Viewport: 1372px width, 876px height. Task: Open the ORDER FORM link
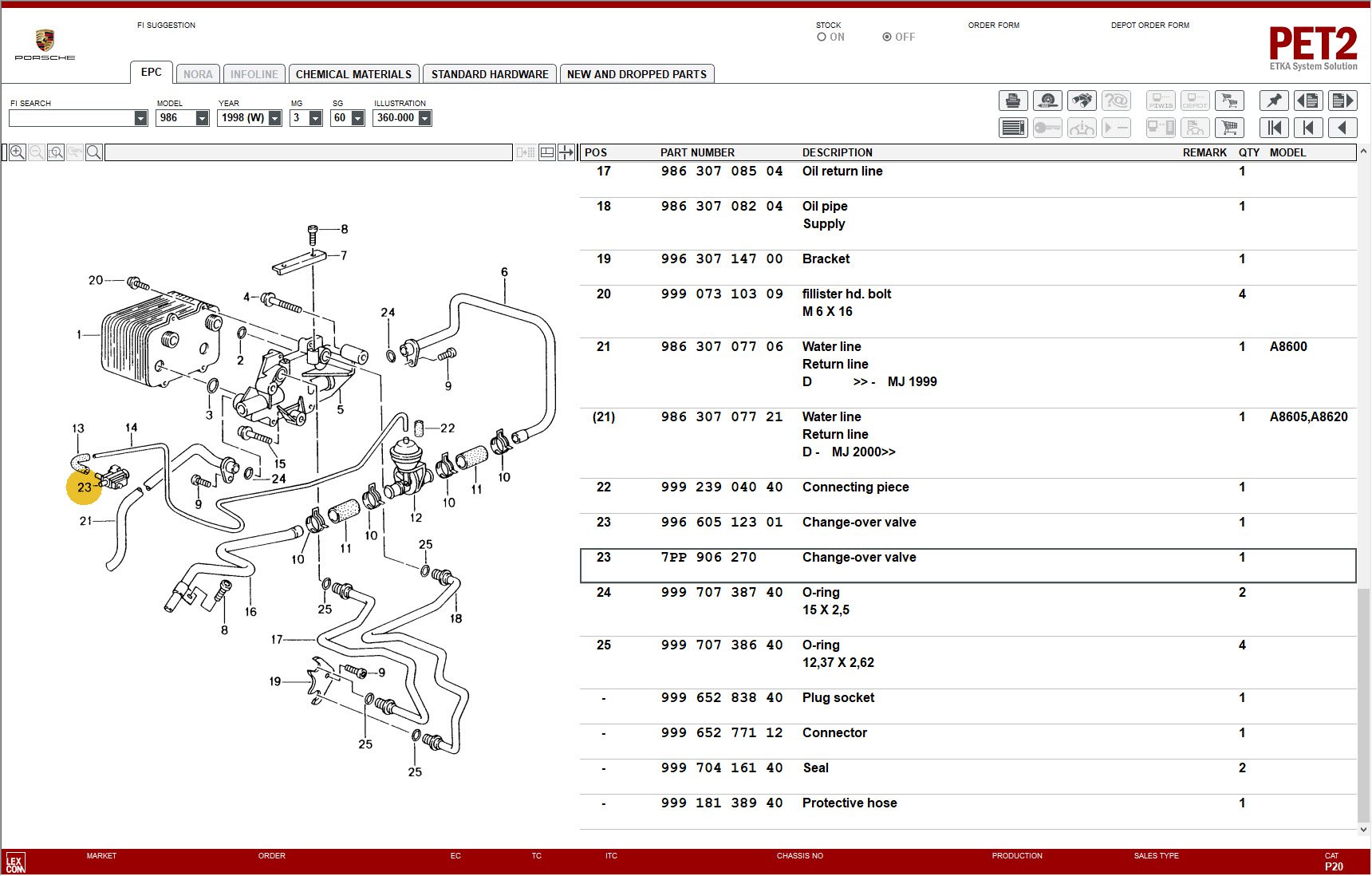click(994, 26)
